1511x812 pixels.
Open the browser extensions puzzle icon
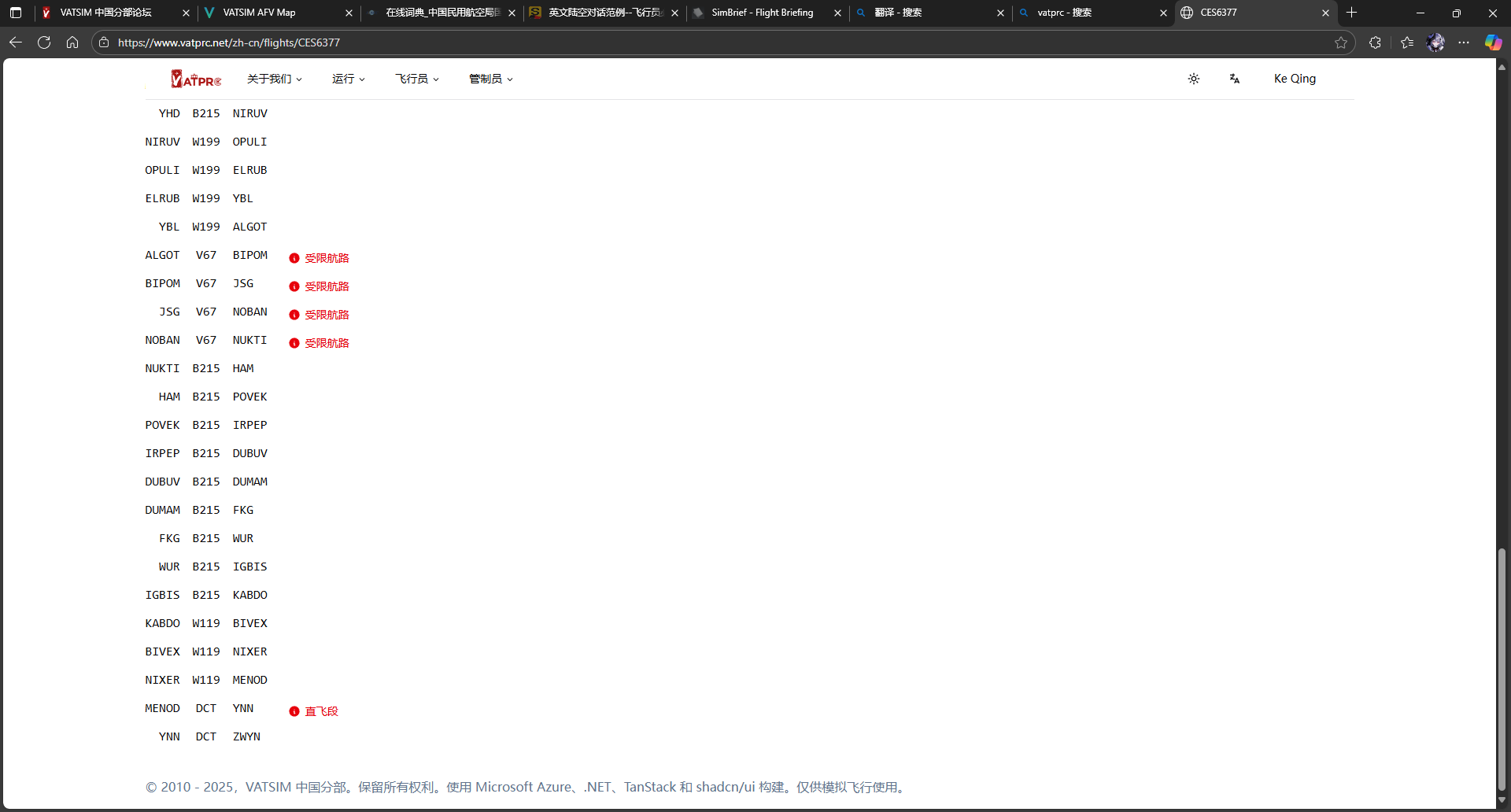(x=1375, y=42)
